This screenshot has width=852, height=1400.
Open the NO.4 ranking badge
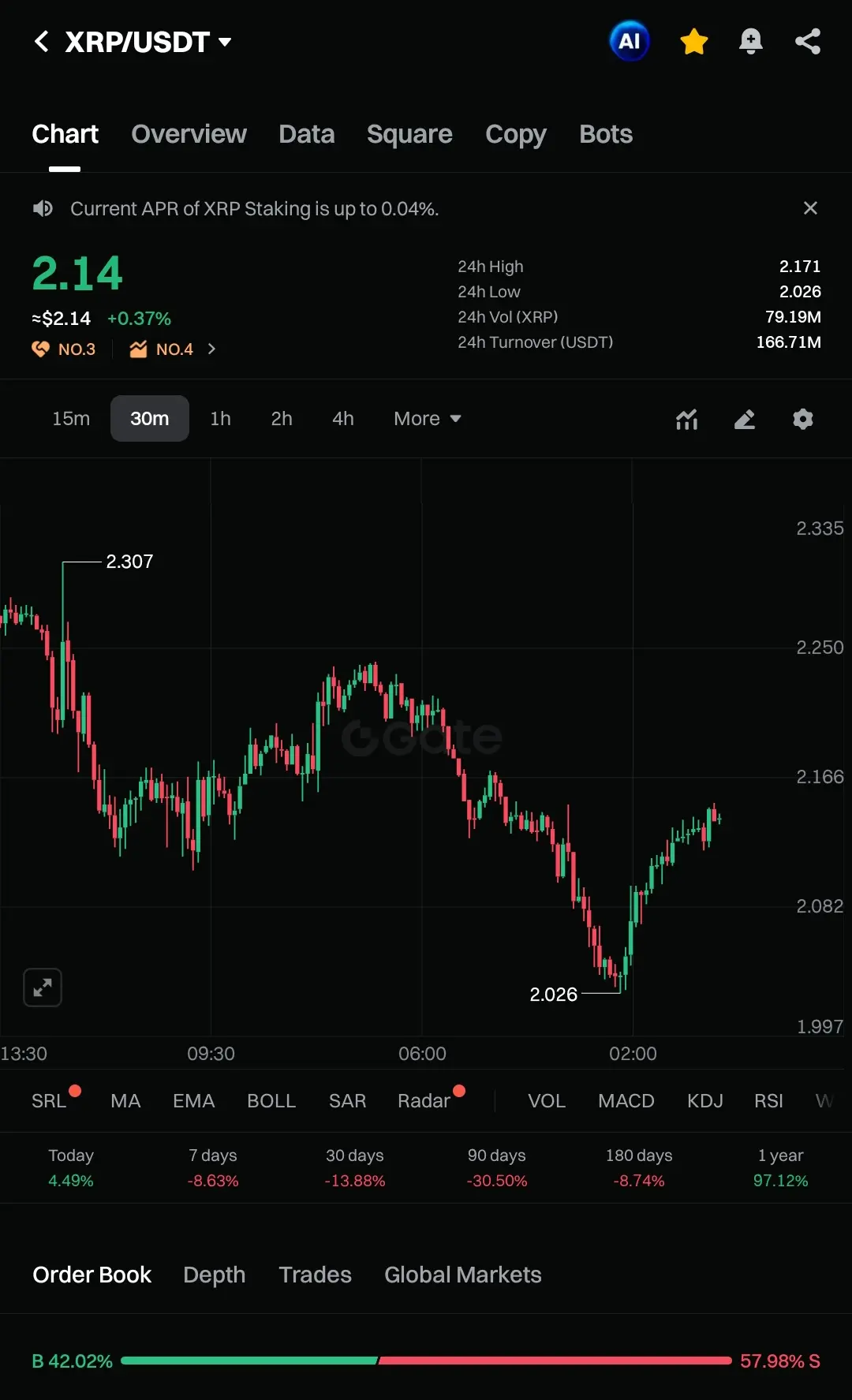pyautogui.click(x=162, y=349)
